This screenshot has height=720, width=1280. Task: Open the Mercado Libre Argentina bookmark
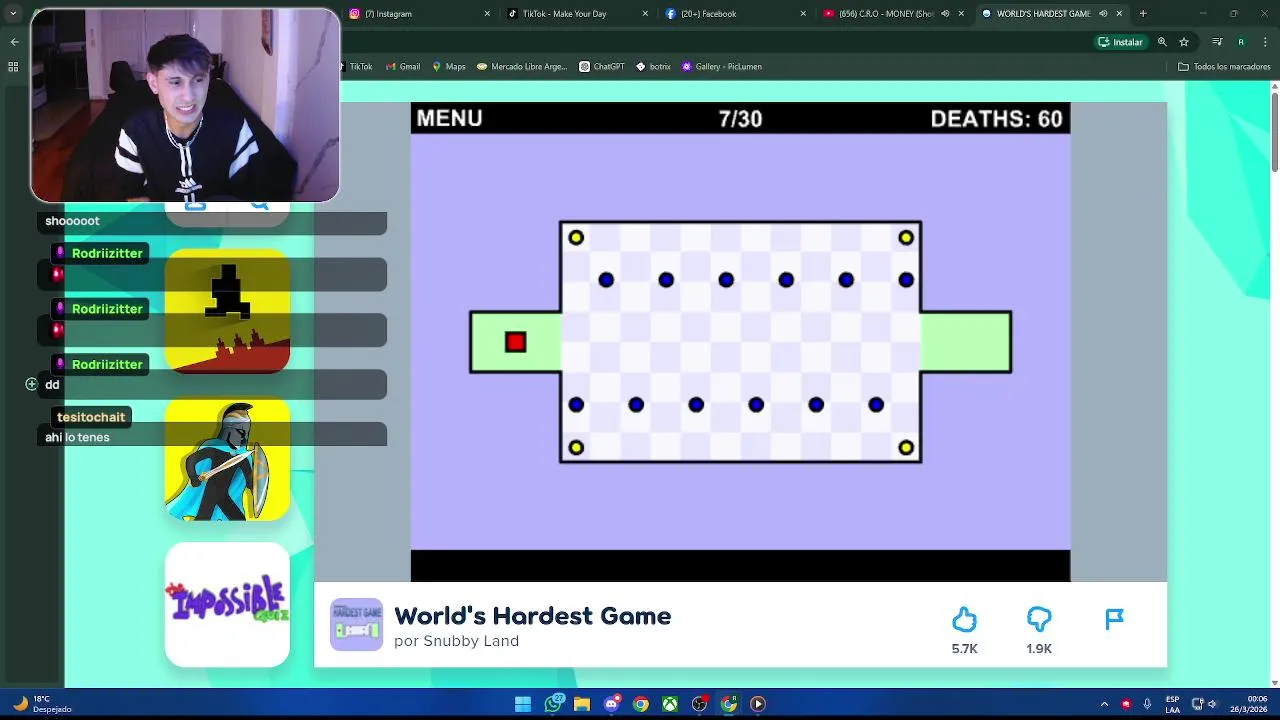click(522, 67)
